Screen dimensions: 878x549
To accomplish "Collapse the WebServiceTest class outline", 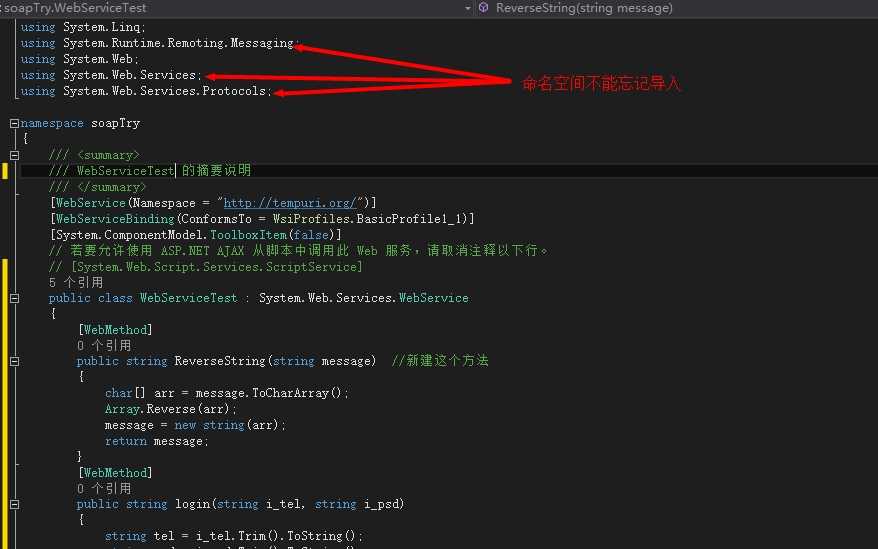I will (14, 298).
